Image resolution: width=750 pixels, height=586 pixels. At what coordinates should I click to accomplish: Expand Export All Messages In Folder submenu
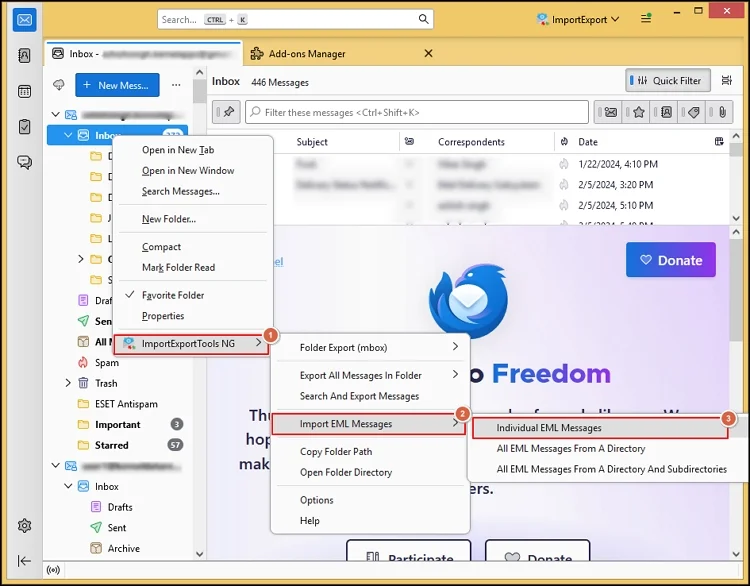pyautogui.click(x=370, y=375)
